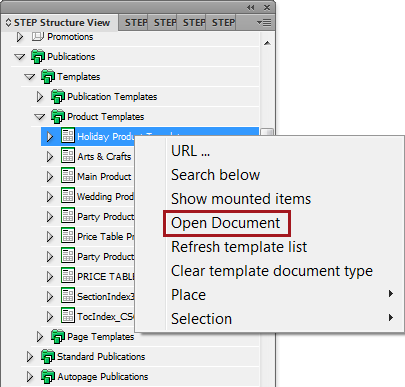Click the Publications folder icon
The height and width of the screenshot is (387, 405).
[38, 56]
